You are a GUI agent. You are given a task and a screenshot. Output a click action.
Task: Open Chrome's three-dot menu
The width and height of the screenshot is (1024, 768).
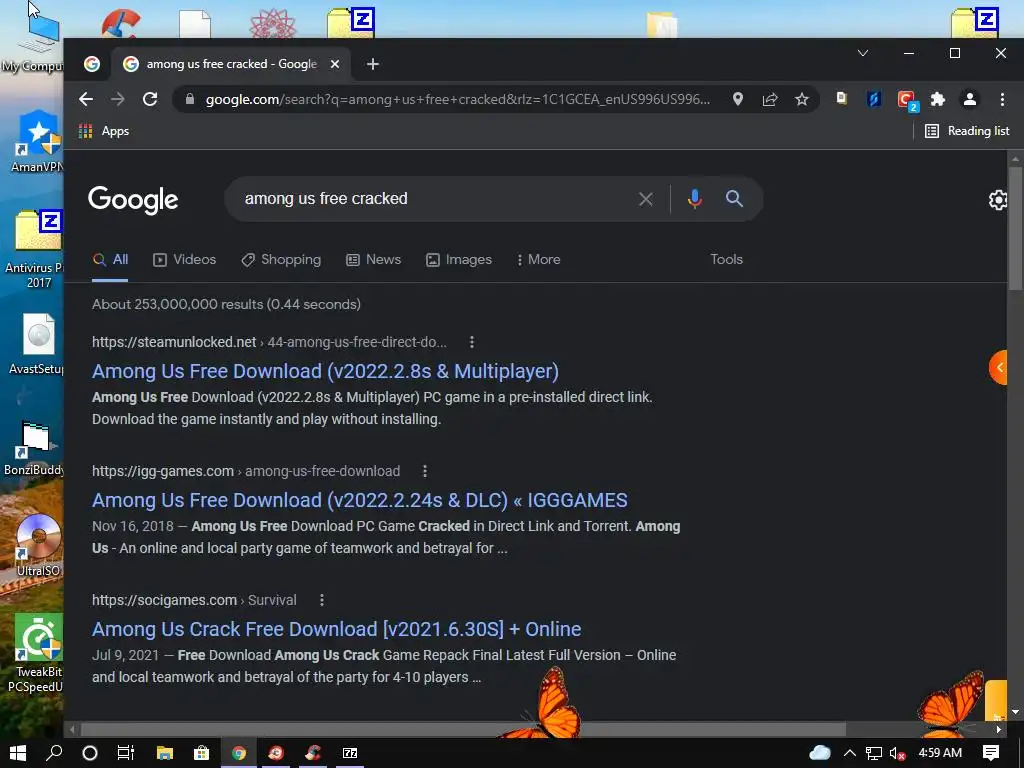click(1002, 99)
